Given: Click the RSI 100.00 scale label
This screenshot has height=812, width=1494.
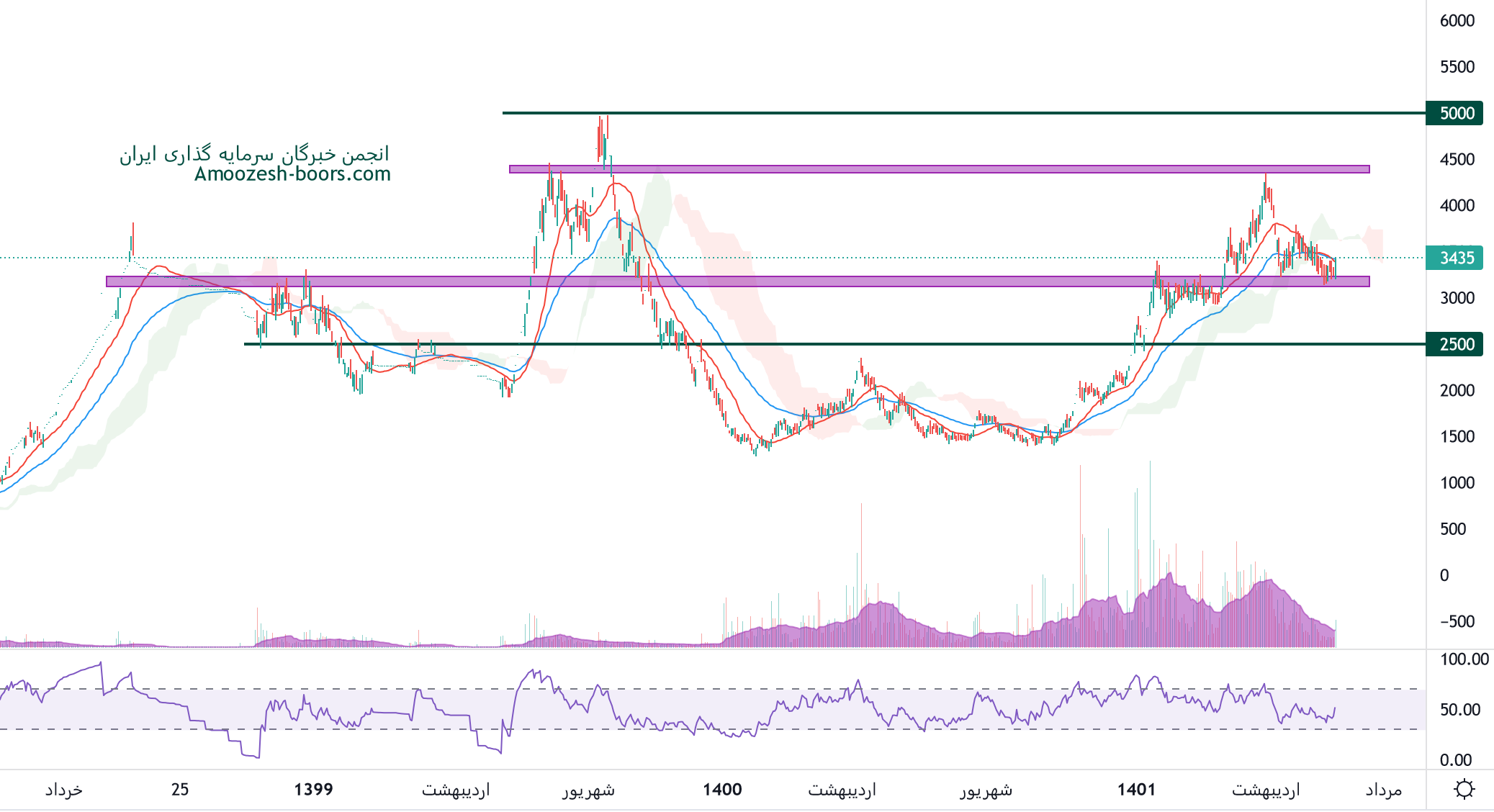Looking at the screenshot, I should [x=1464, y=659].
